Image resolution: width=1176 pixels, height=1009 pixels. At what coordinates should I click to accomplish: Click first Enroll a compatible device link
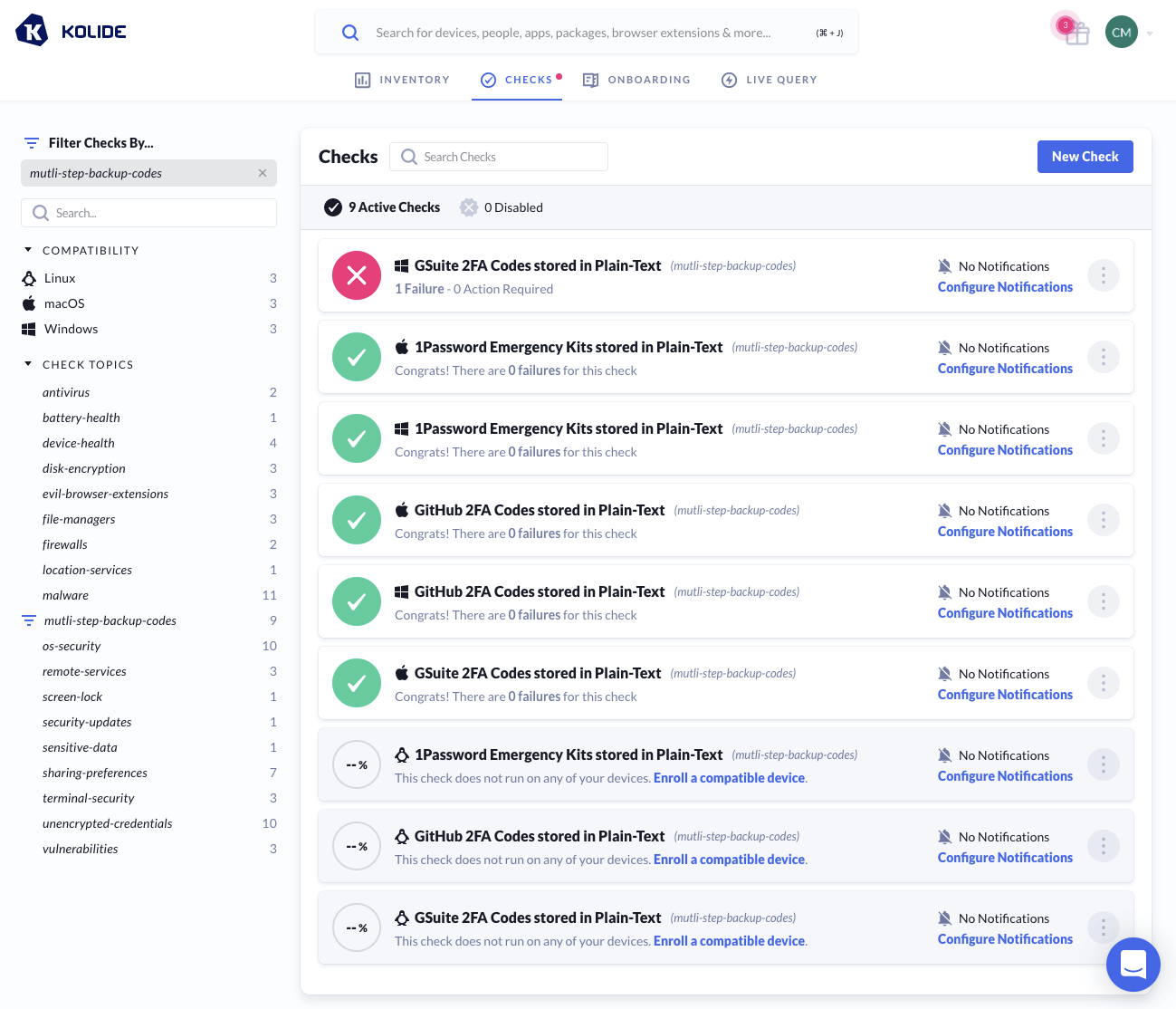[729, 778]
